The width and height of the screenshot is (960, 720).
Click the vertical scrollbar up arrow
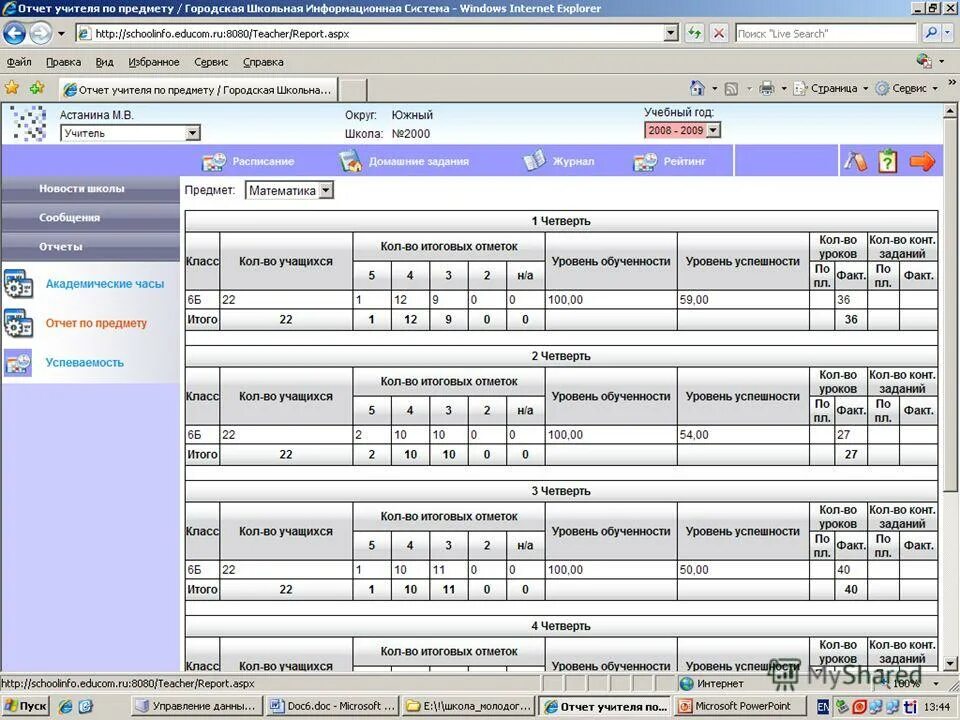point(950,111)
